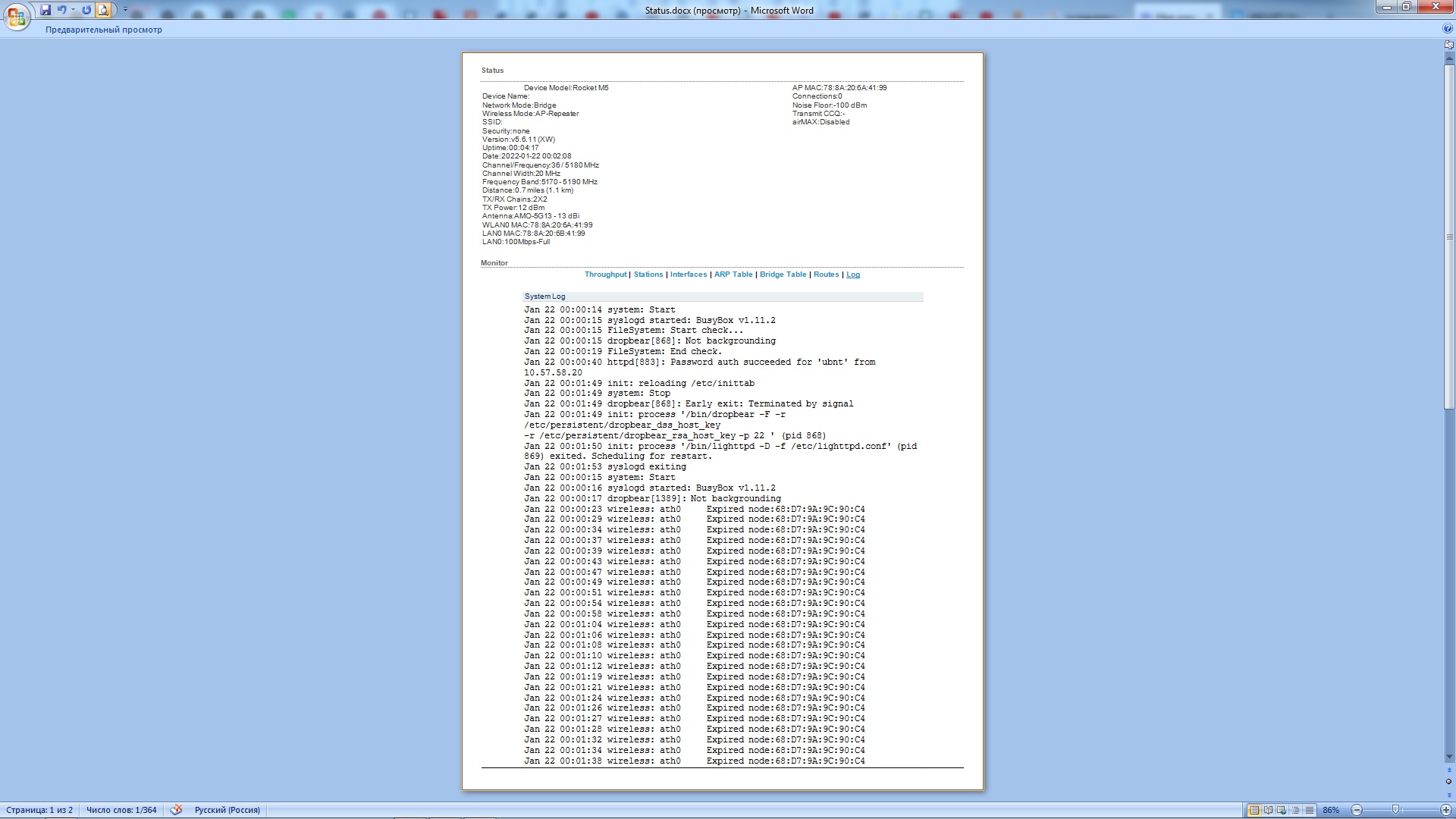Screen dimensions: 1456x819
Task: Click the Zoom In plus button
Action: pyautogui.click(x=1445, y=810)
